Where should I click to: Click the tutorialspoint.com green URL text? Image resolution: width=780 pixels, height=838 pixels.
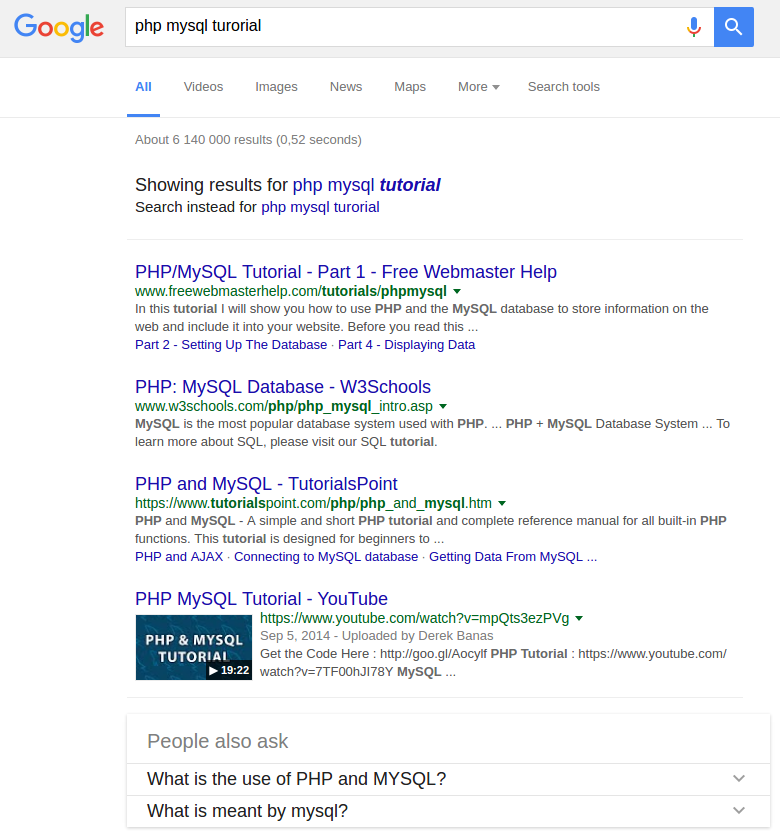coord(313,503)
